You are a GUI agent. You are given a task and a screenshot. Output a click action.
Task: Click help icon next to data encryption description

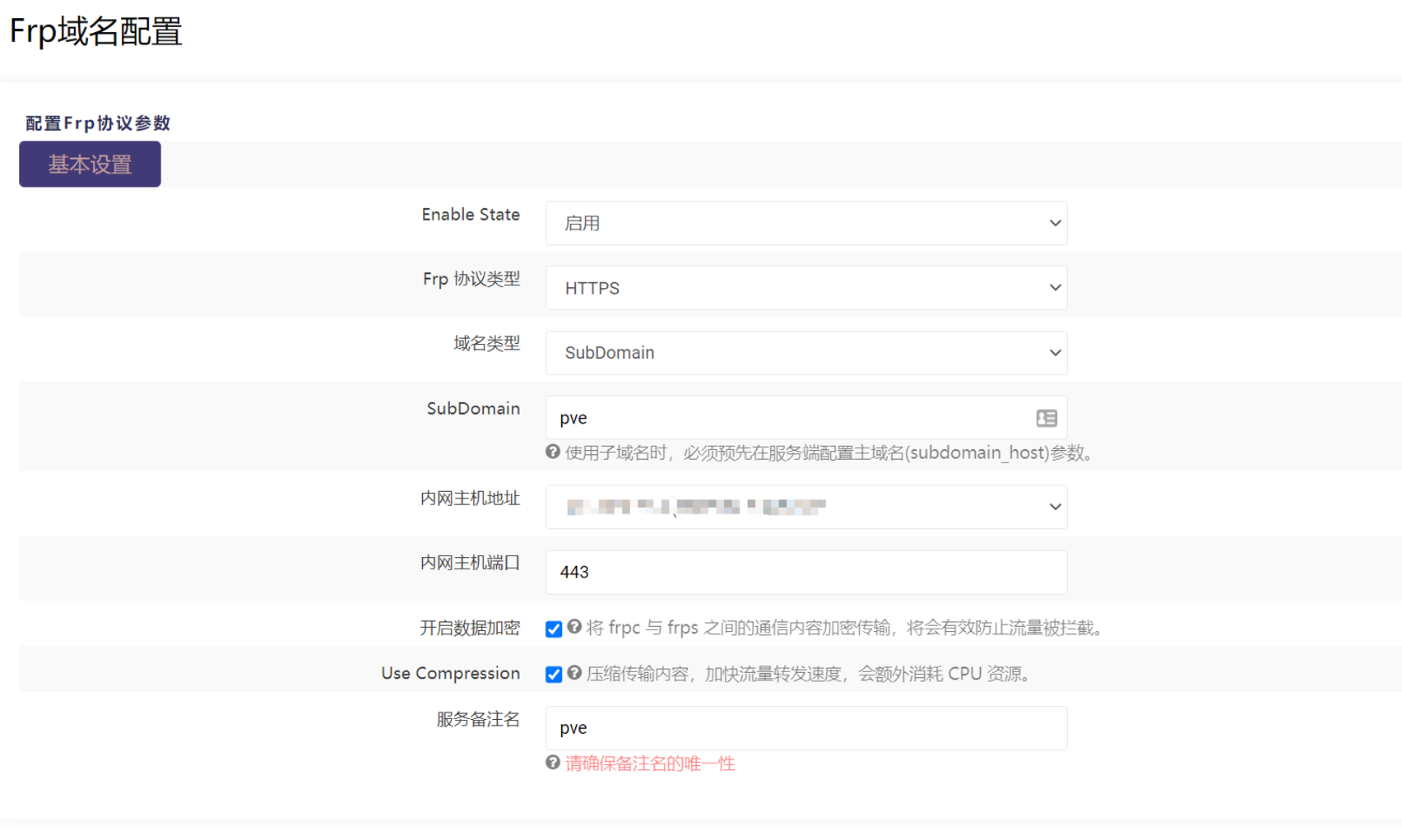574,627
